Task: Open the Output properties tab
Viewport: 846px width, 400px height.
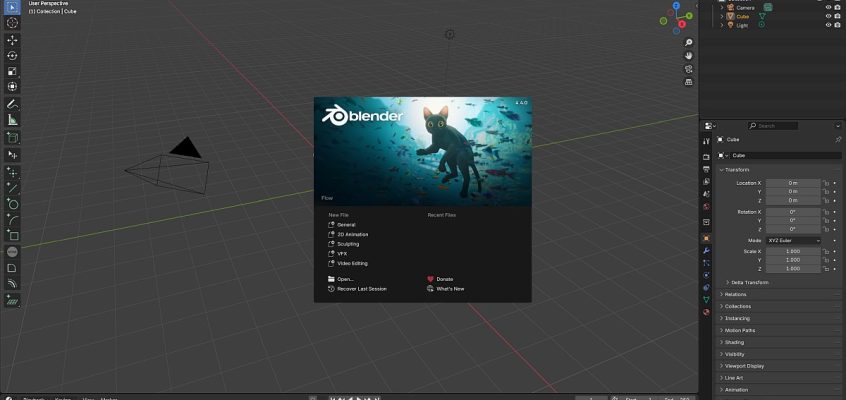Action: [x=706, y=170]
